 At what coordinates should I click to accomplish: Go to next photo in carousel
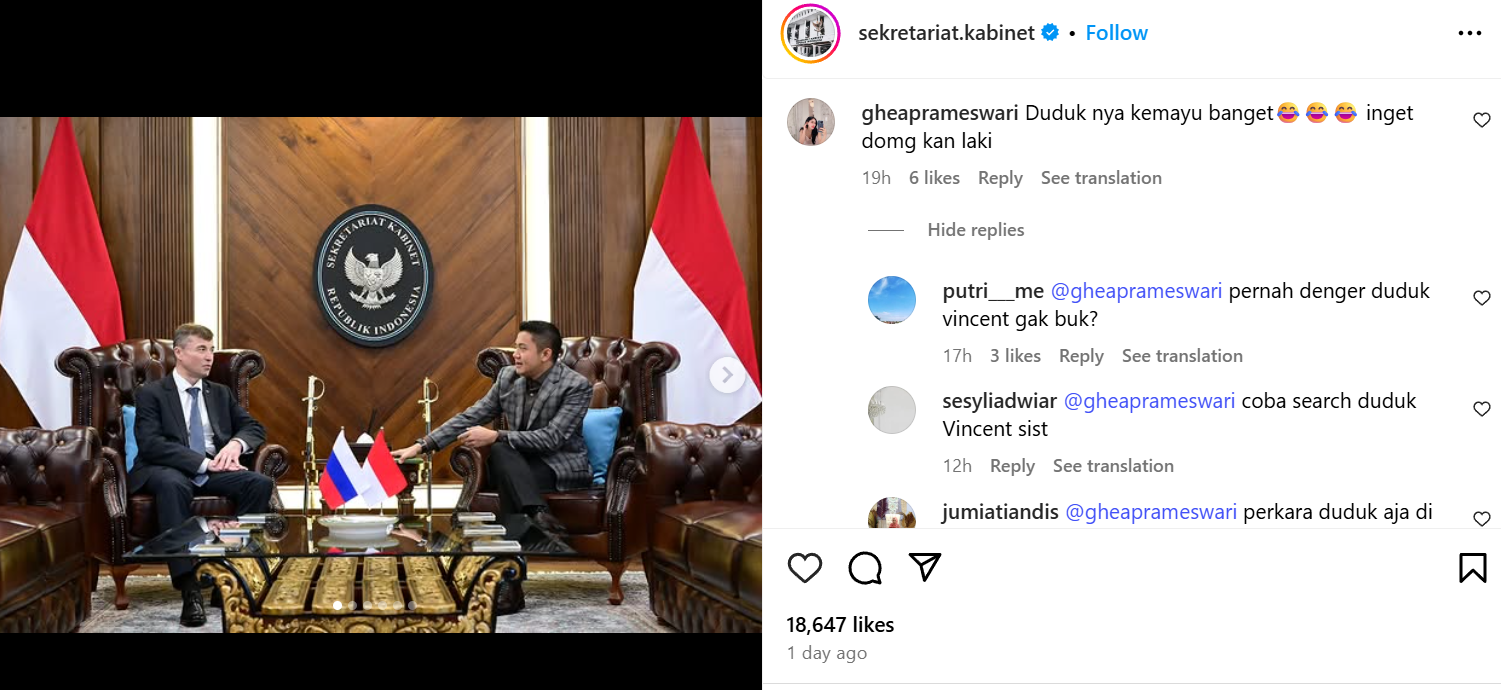click(x=727, y=375)
